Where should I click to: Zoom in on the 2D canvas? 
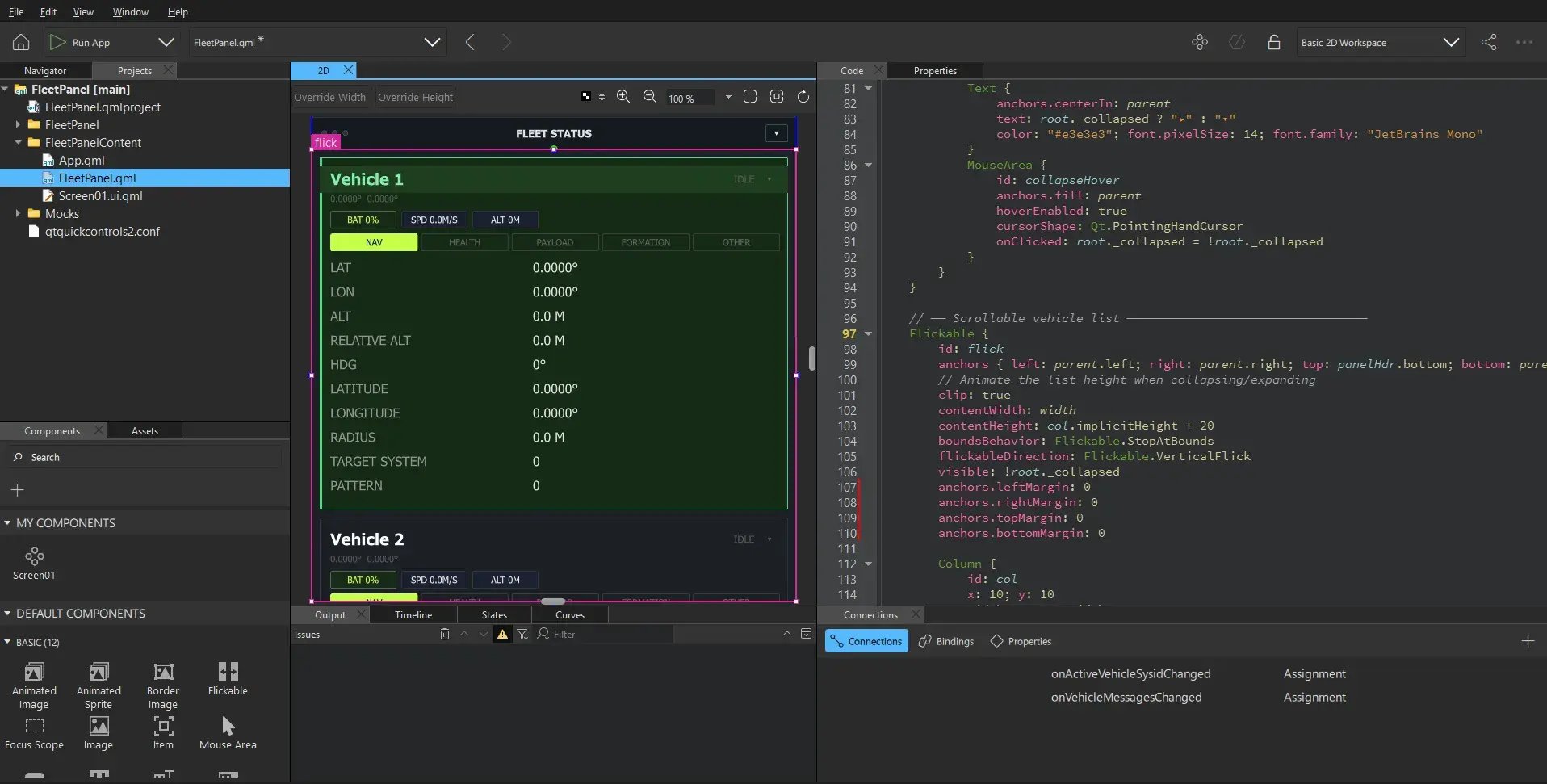tap(623, 97)
